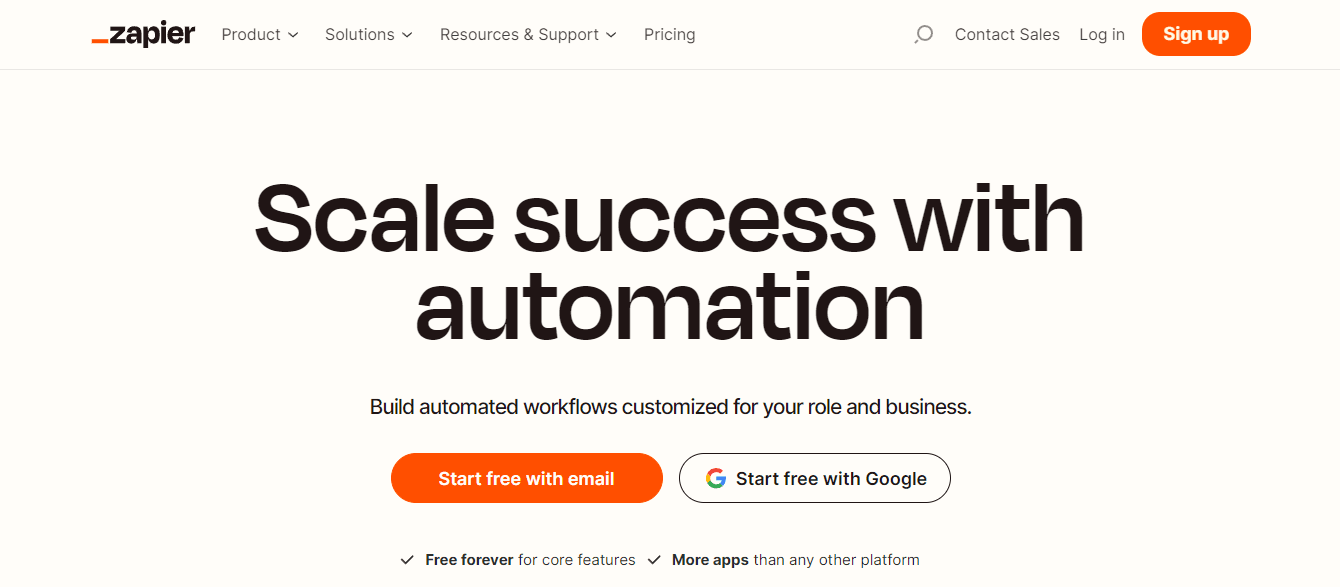Click Start free with Google
Viewport: 1340px width, 587px height.
815,478
